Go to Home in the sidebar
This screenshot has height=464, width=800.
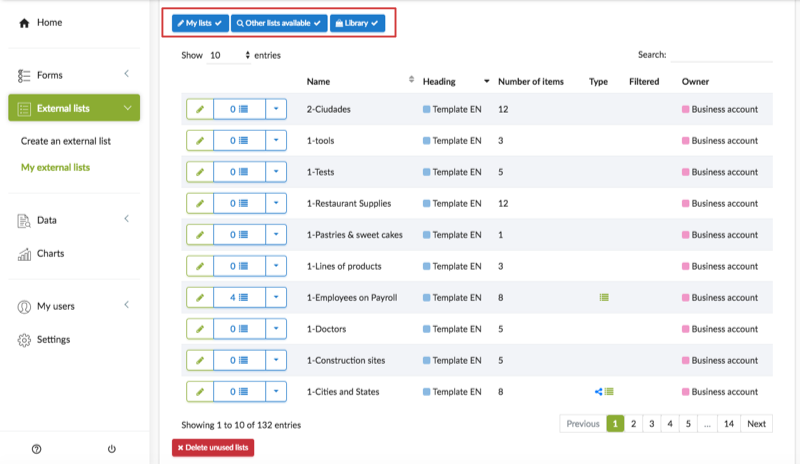click(41, 22)
